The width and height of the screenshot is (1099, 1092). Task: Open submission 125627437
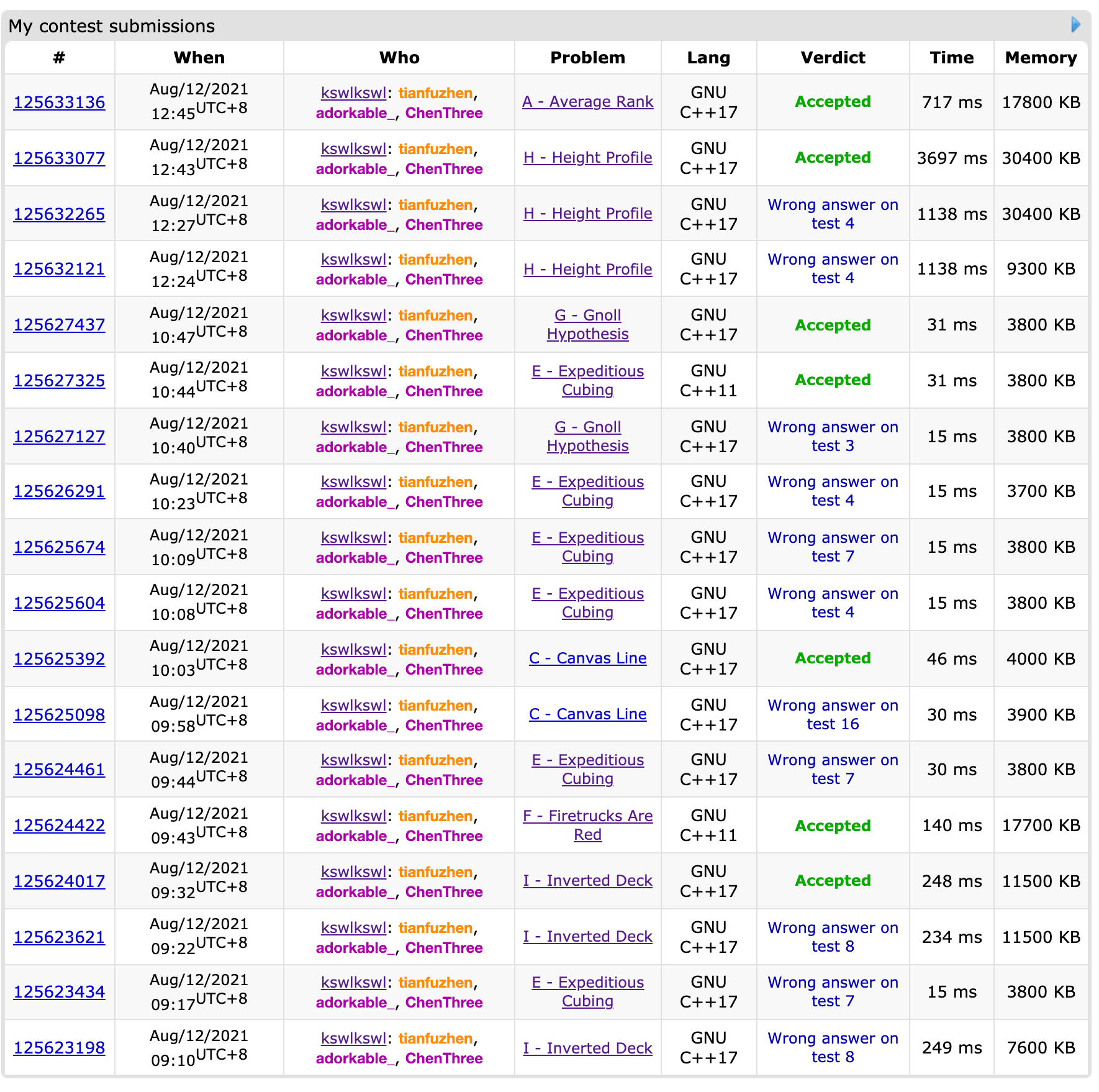click(x=60, y=325)
